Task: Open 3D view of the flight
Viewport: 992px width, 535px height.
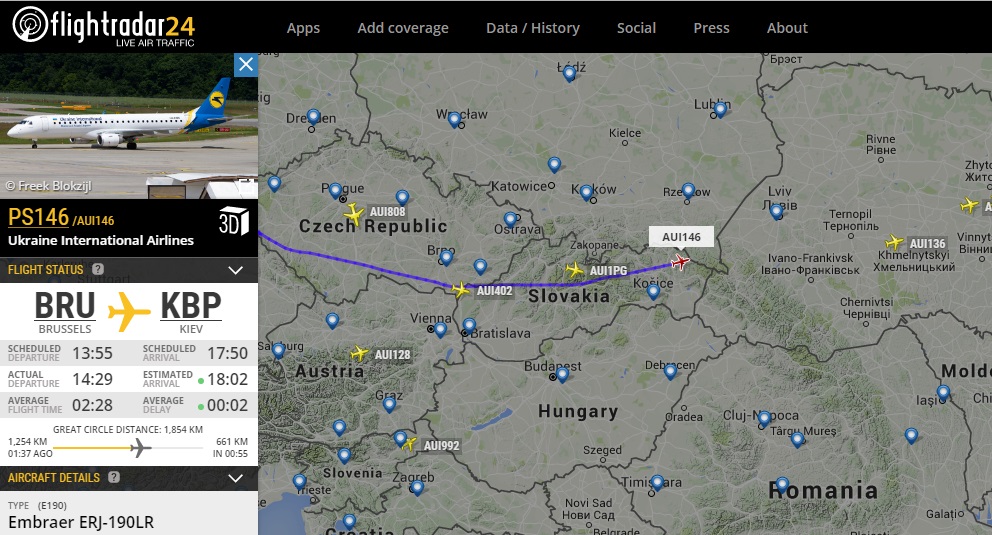Action: (x=233, y=221)
